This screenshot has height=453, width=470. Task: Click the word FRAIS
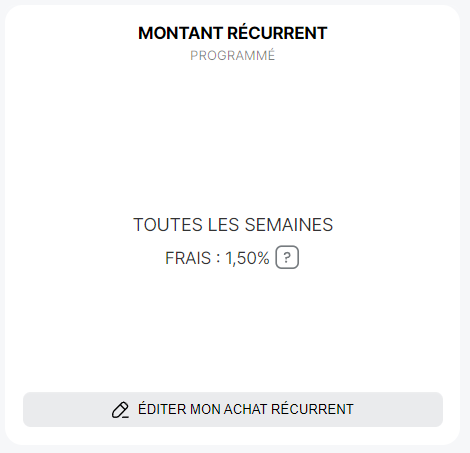coord(188,258)
